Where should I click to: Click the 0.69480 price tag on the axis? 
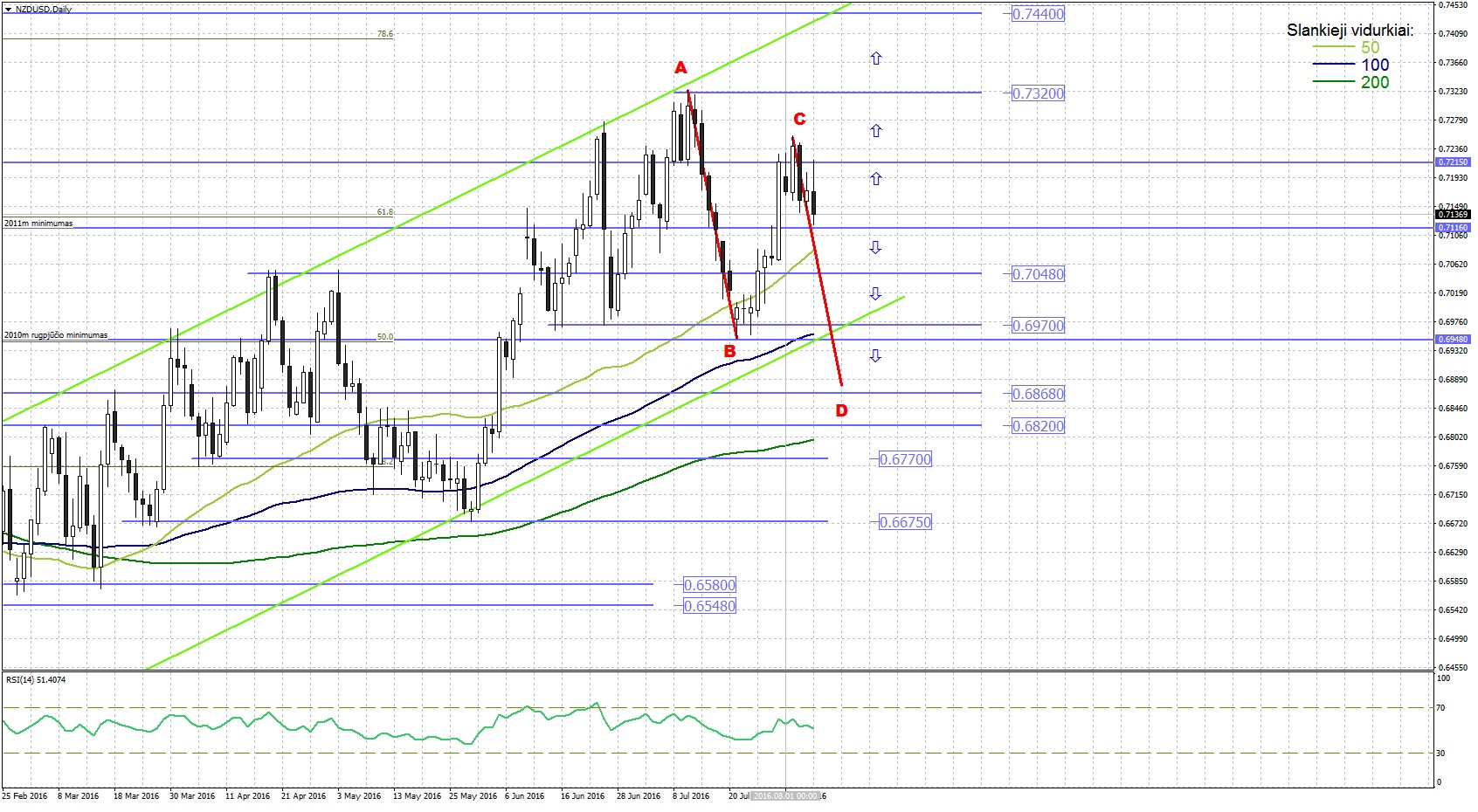pos(1453,339)
